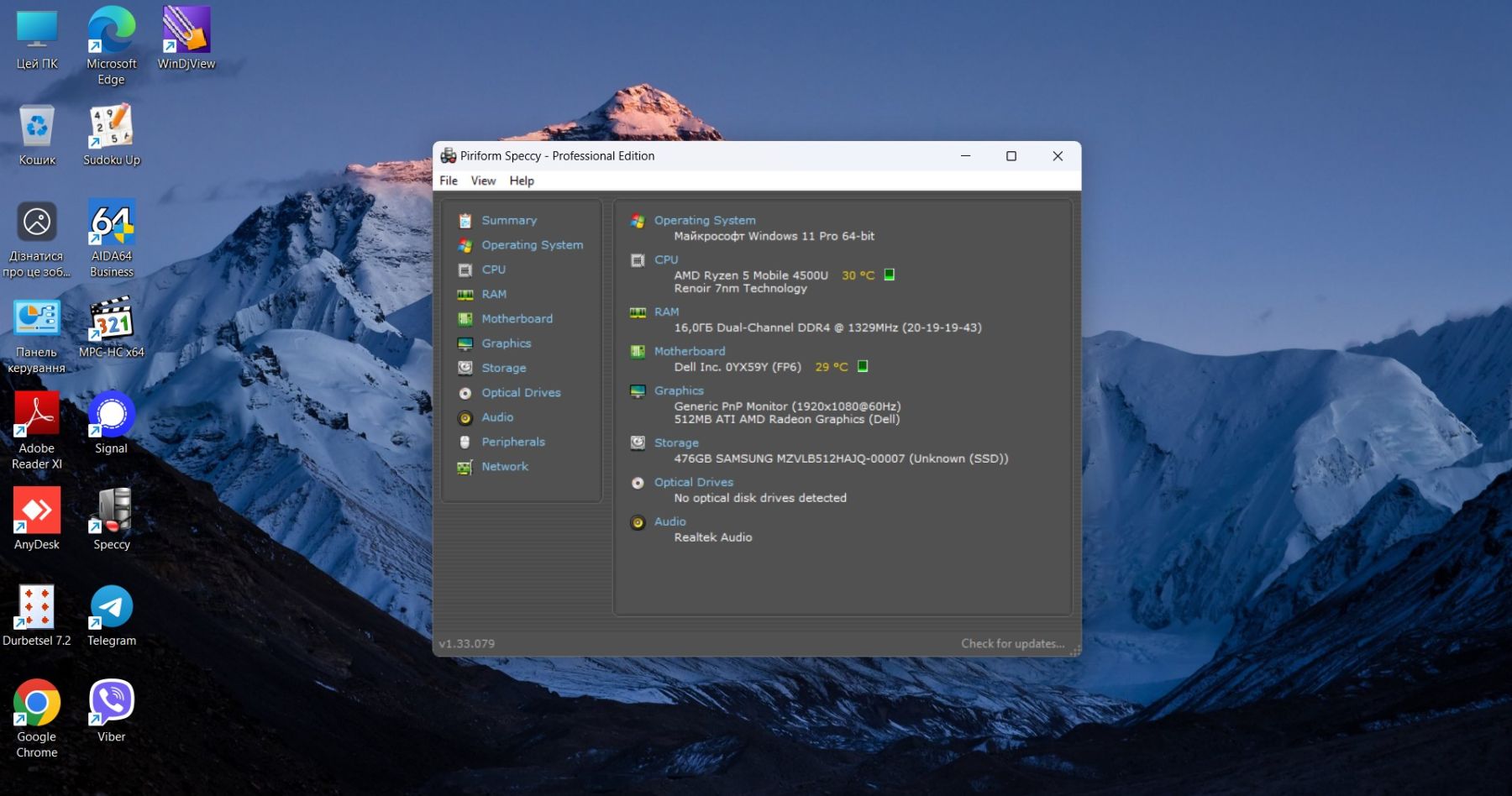Open the Кошик recycle bin icon

click(x=37, y=134)
